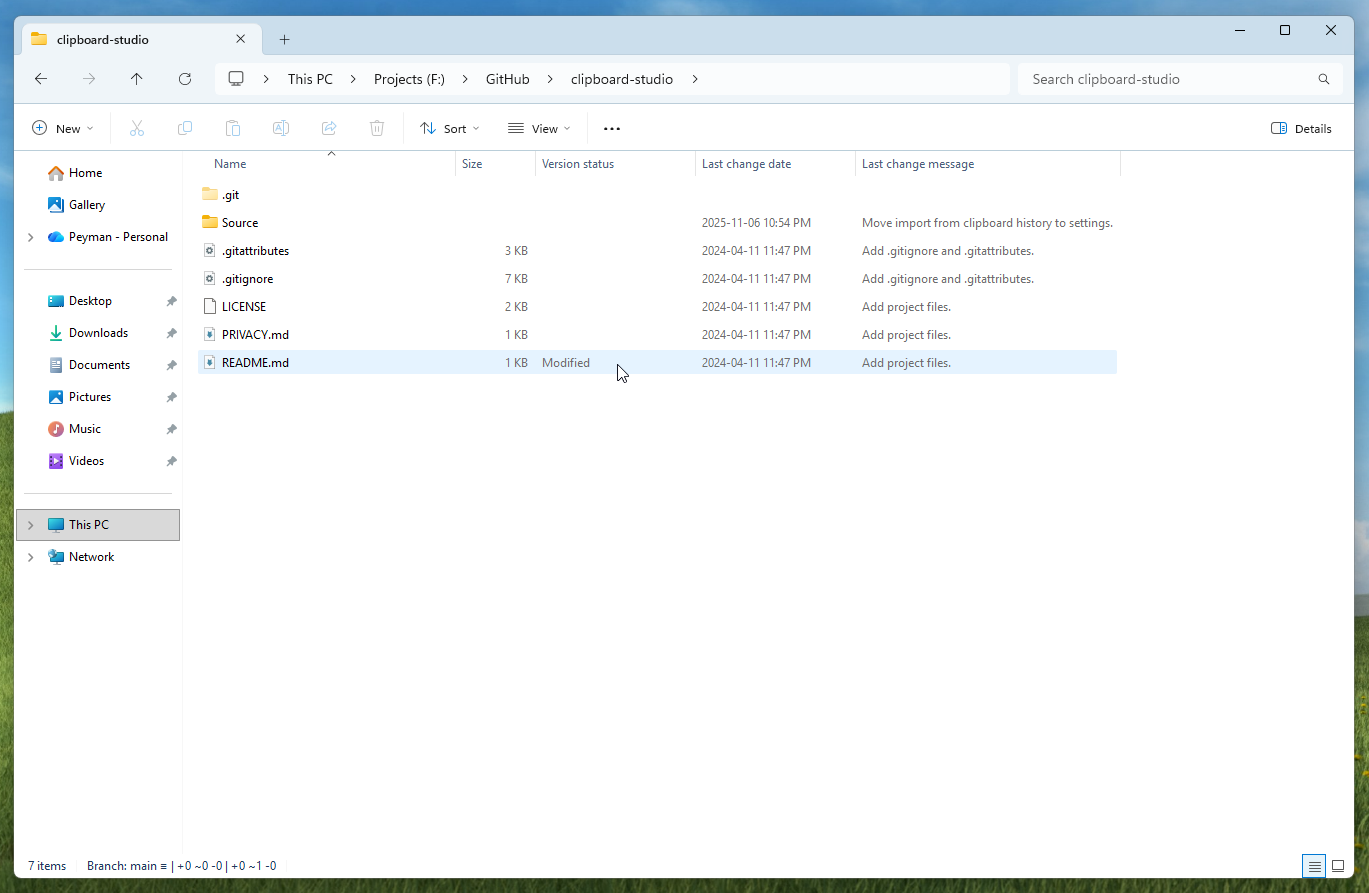
Task: Click the PC monitor icon in address bar
Action: (236, 79)
